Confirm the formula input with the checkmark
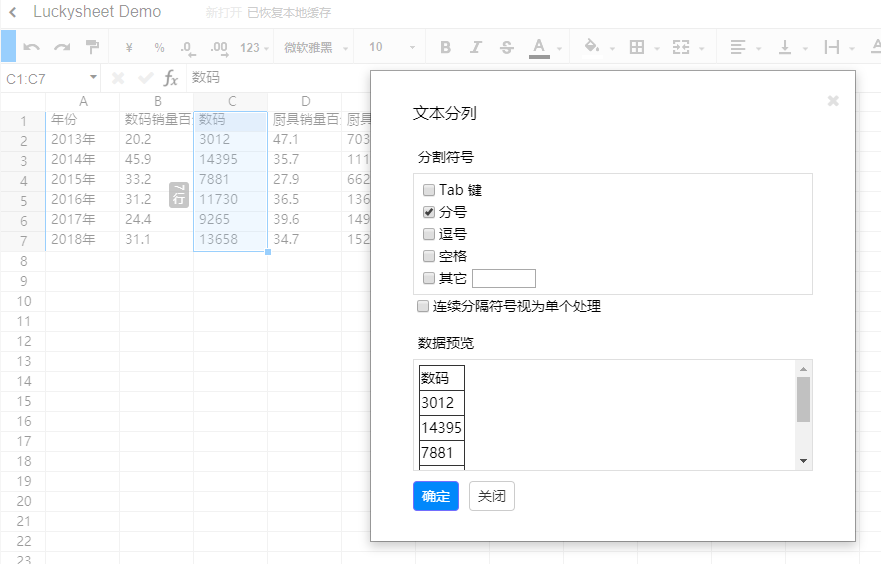Viewport: 881px width, 564px height. [146, 78]
